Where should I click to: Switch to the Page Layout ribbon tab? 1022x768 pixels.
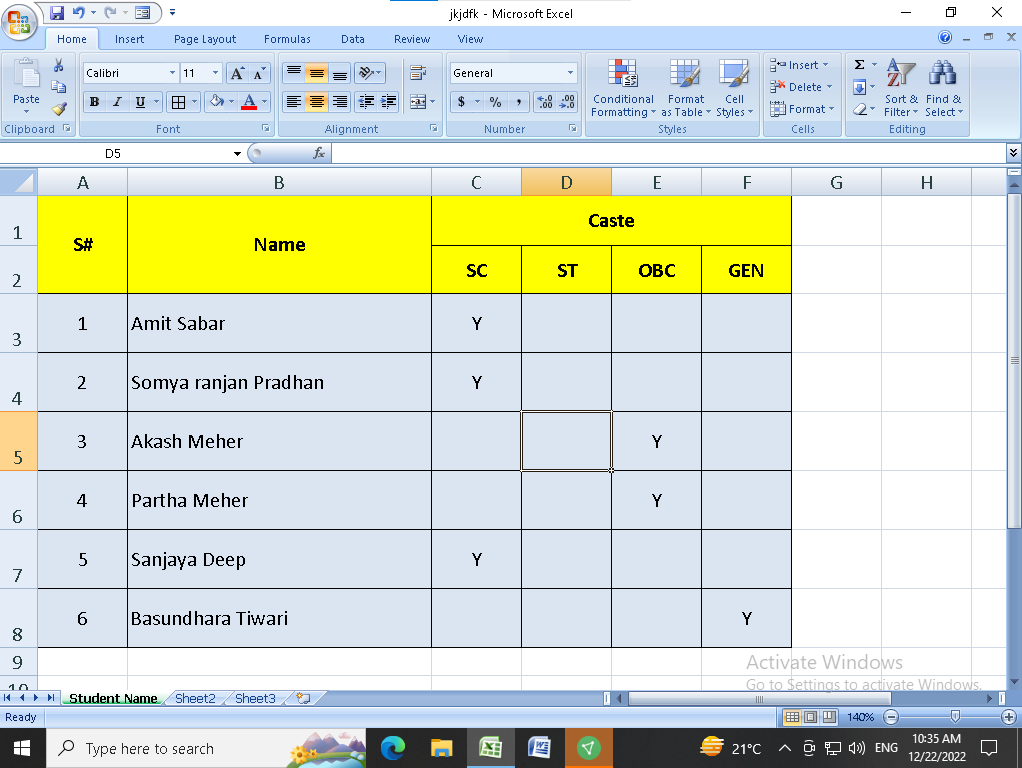(205, 39)
